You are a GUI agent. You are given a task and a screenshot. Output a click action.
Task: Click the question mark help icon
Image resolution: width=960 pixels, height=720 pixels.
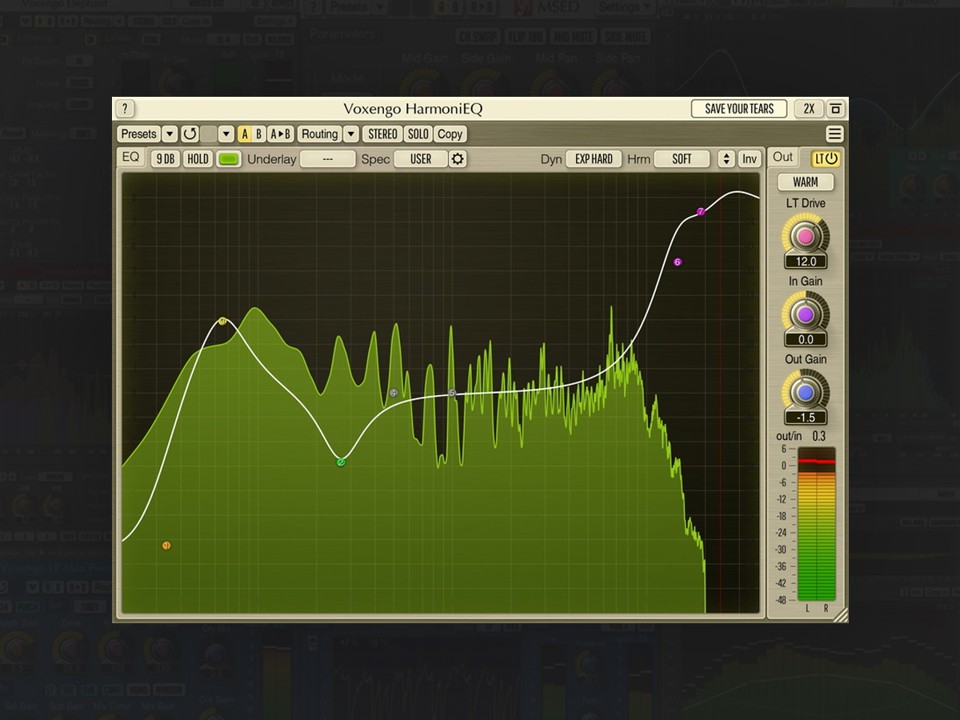tap(125, 109)
